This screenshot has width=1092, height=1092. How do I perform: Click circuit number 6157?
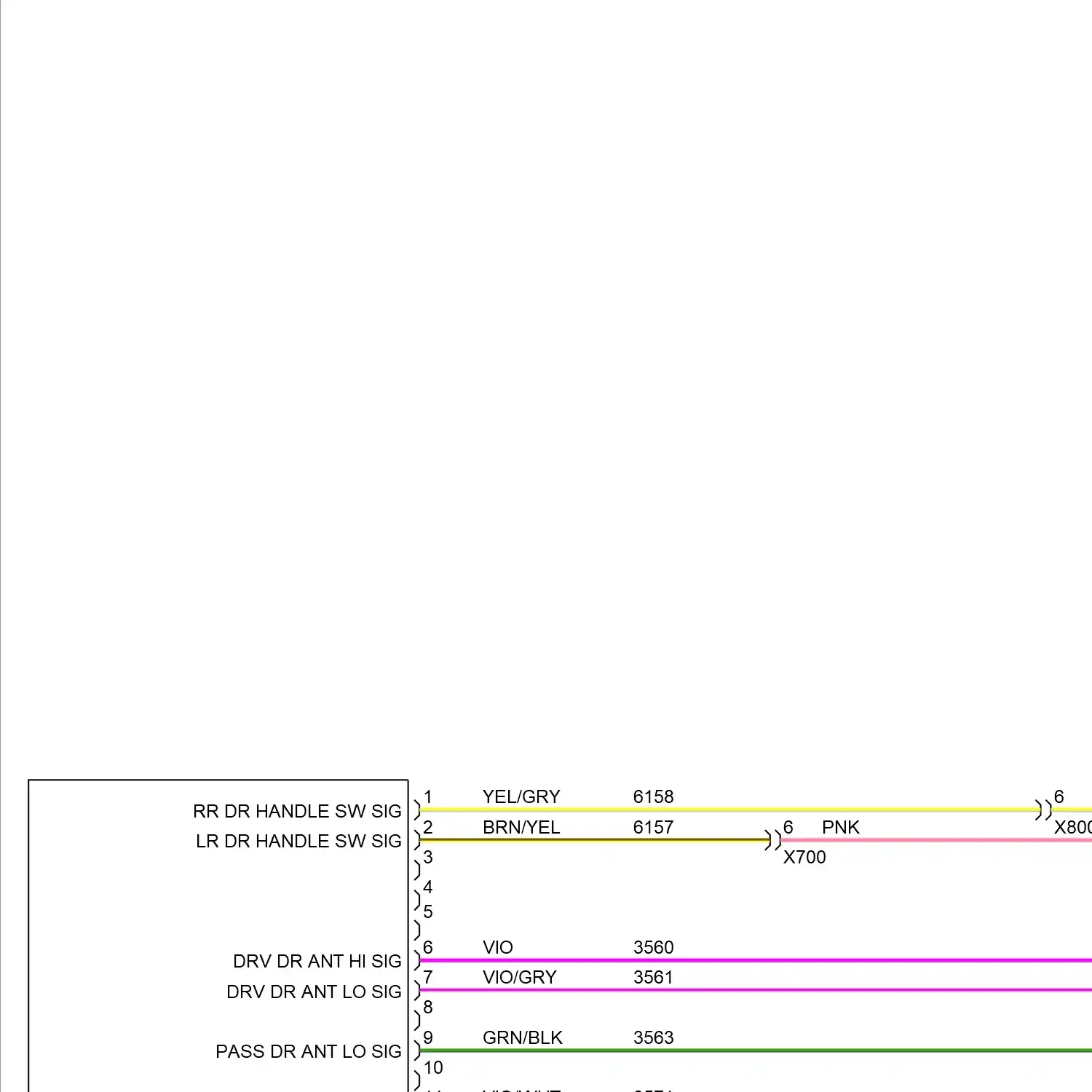click(x=653, y=827)
